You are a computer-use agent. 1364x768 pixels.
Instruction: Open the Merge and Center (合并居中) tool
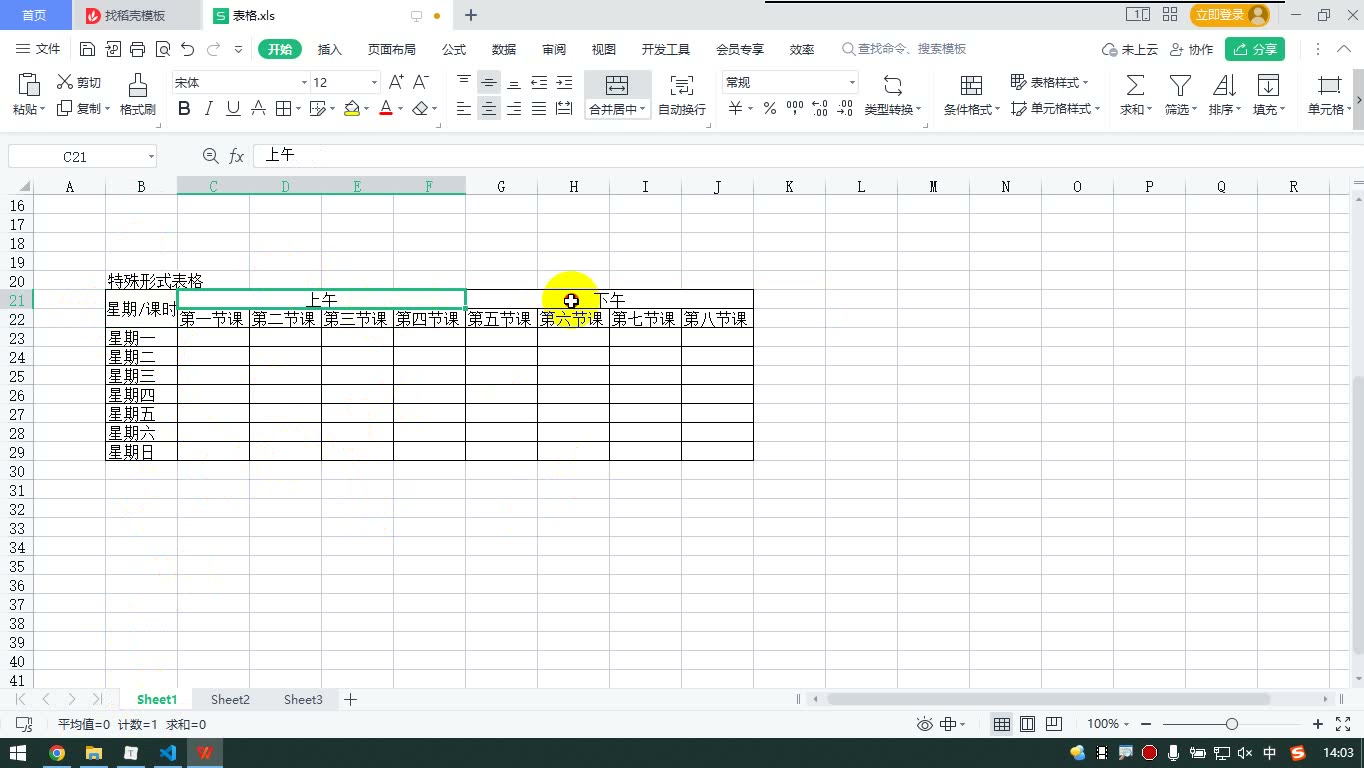coord(617,96)
